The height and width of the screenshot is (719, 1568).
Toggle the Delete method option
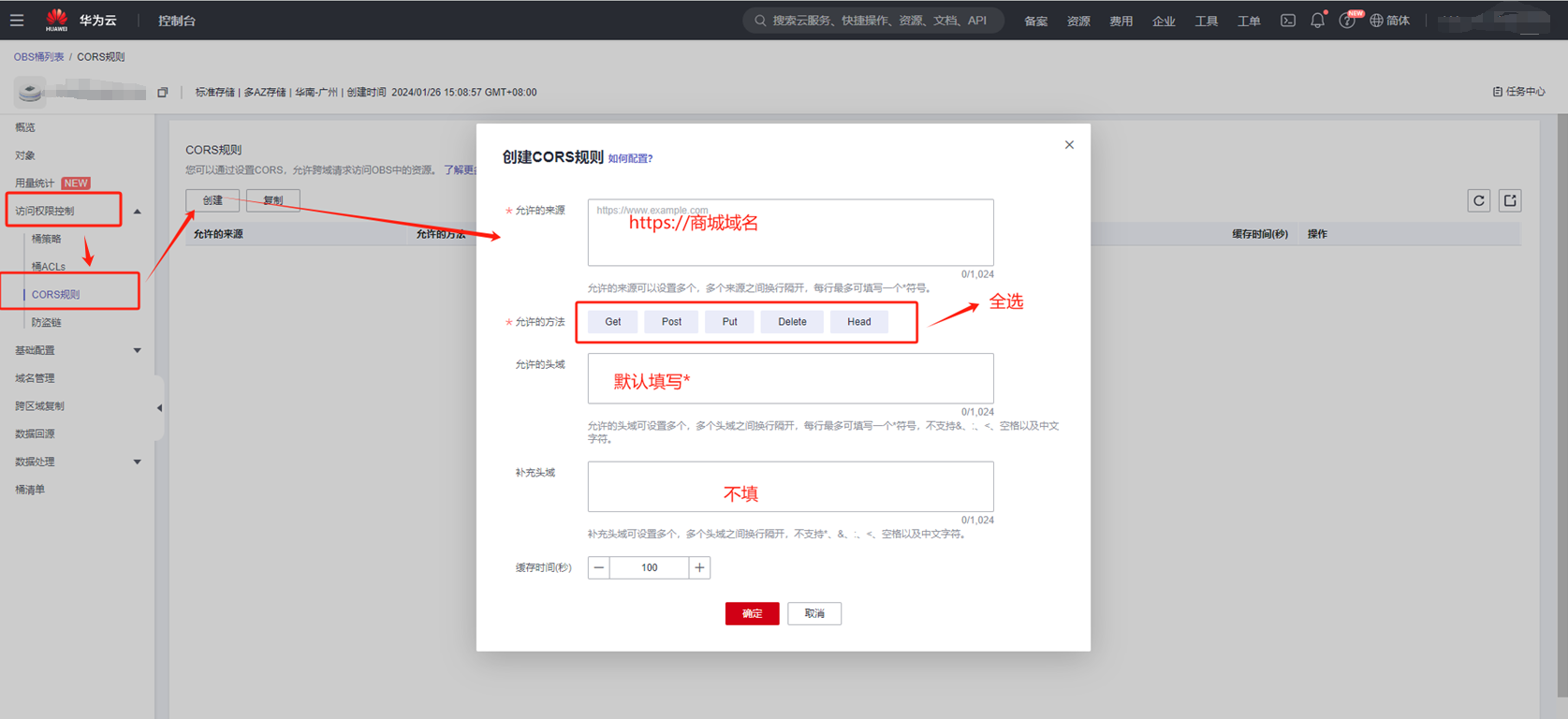[792, 322]
